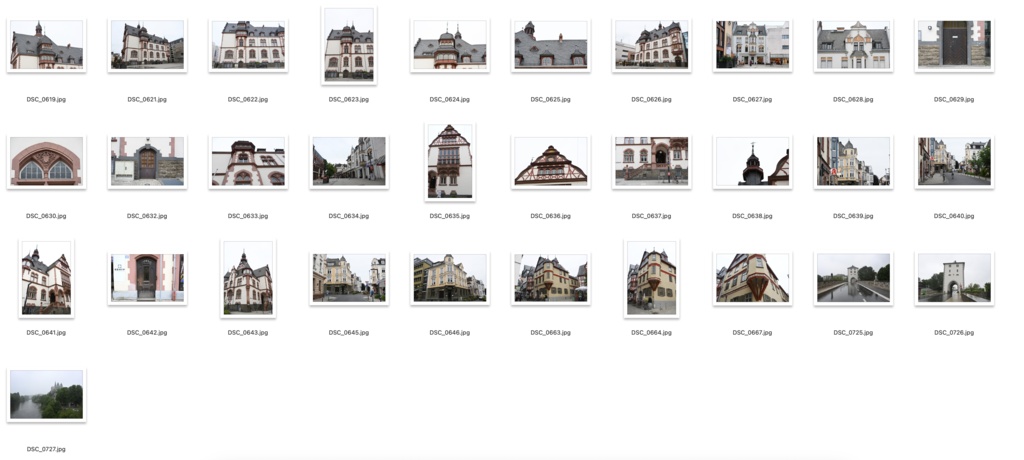
Task: Click the file name DSC_0640.jpg
Action: pos(954,216)
